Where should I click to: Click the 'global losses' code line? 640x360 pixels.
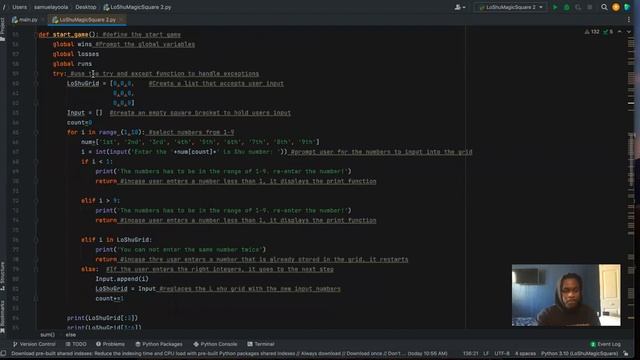[76, 54]
